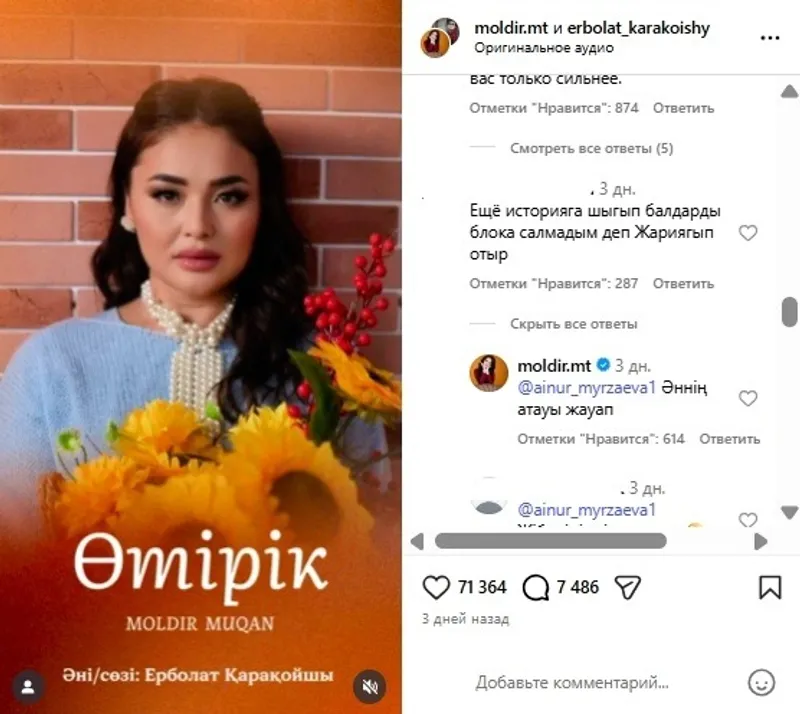
Task: Share the post with paper plane icon
Action: point(628,587)
